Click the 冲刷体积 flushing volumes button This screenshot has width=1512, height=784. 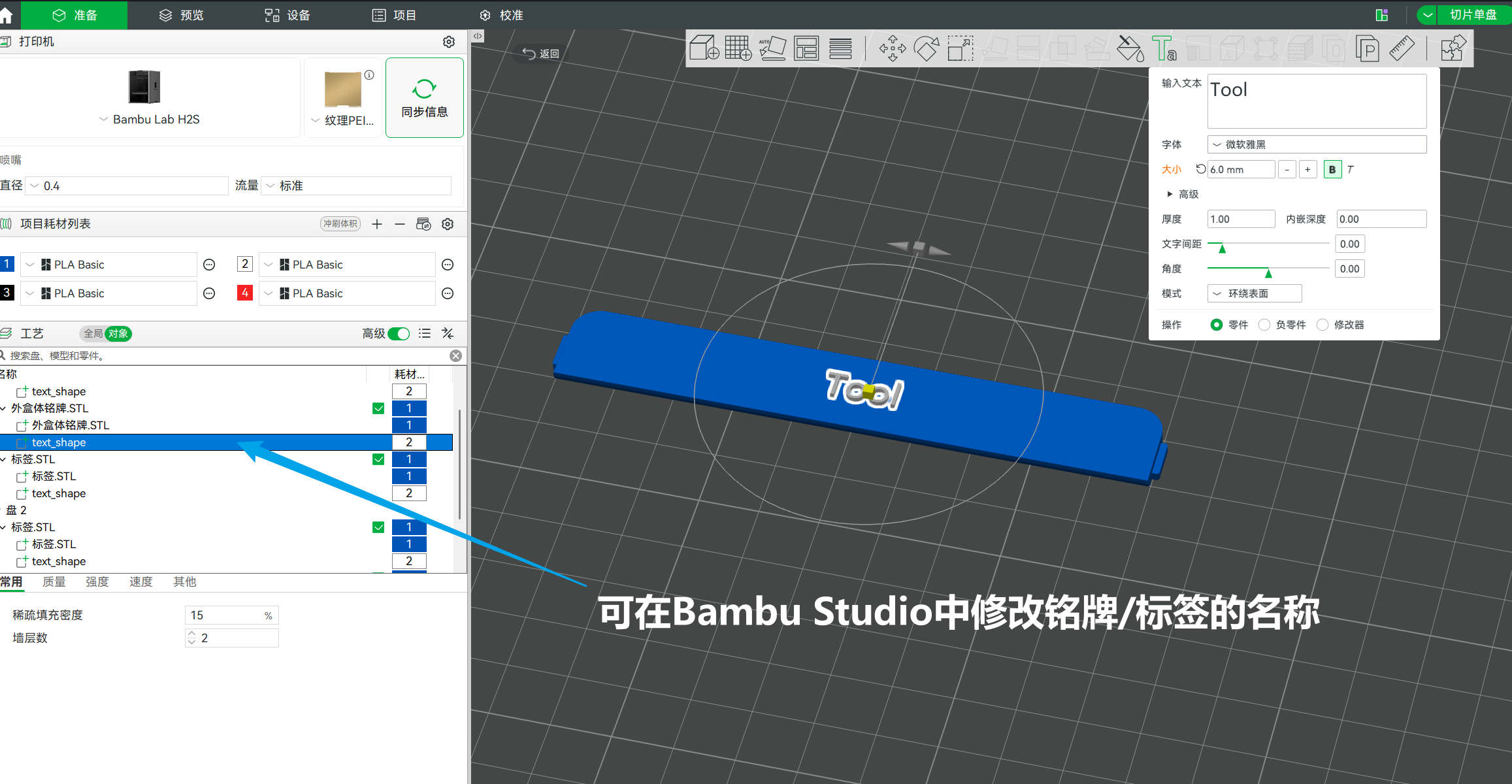tap(340, 224)
